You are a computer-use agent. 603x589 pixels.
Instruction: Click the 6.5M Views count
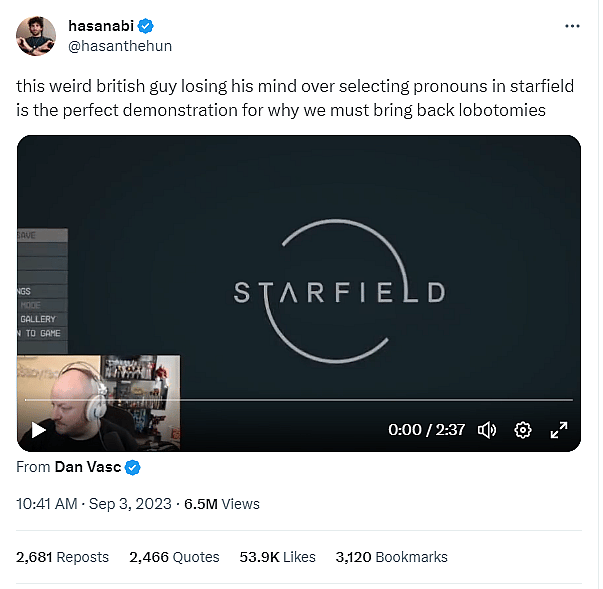pos(220,503)
